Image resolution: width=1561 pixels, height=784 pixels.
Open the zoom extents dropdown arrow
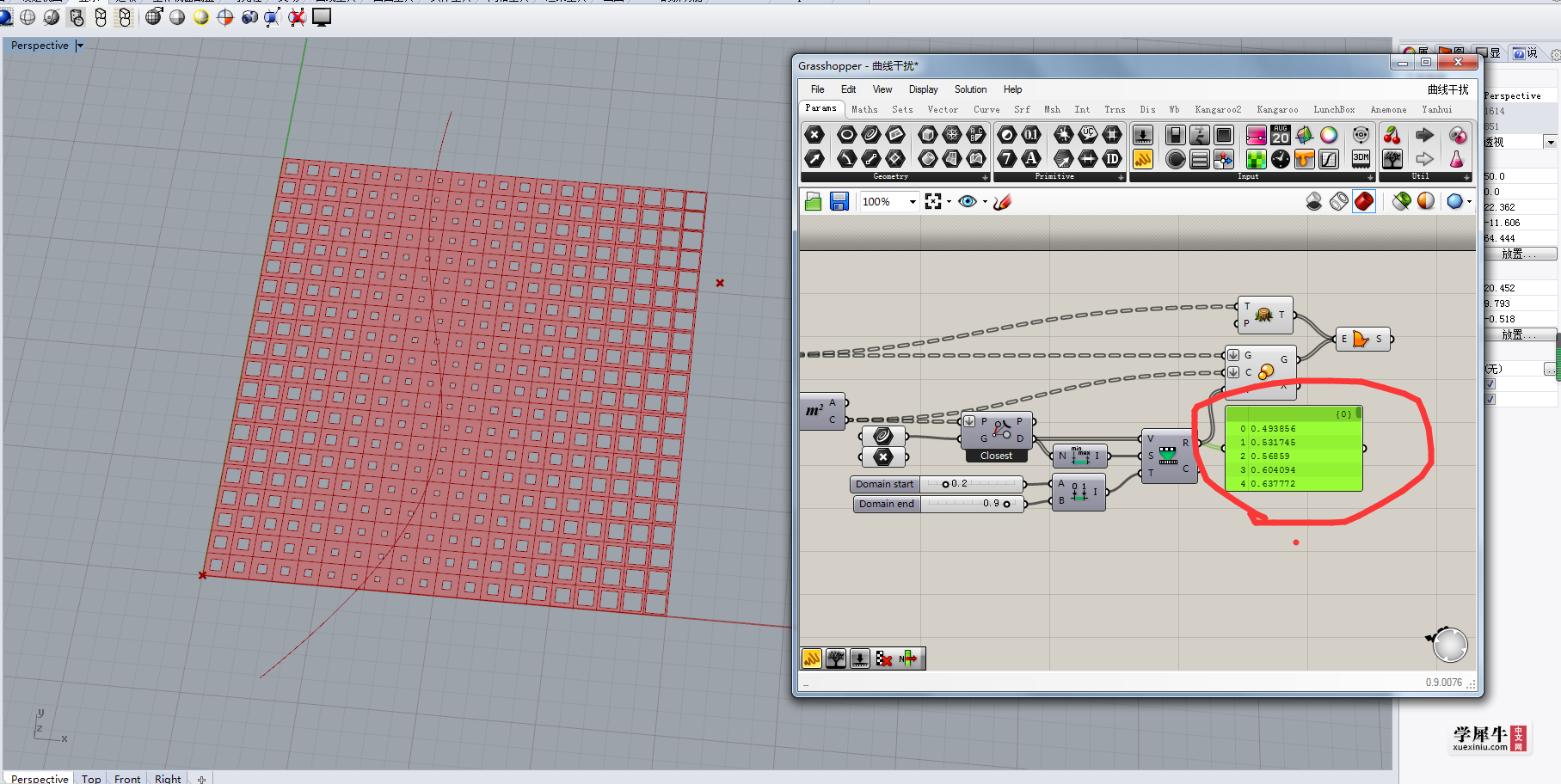(x=949, y=202)
